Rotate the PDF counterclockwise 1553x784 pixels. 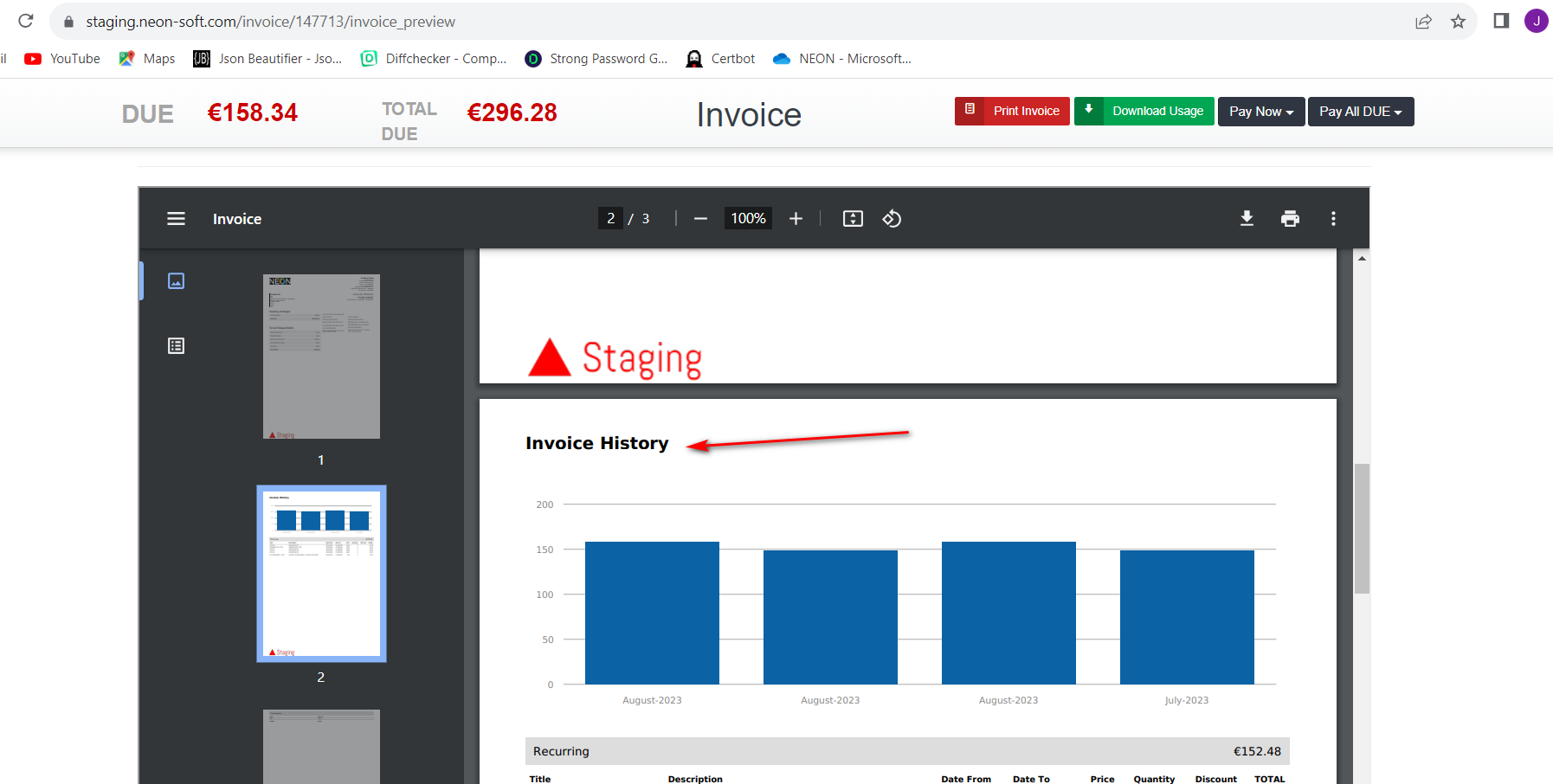(892, 219)
